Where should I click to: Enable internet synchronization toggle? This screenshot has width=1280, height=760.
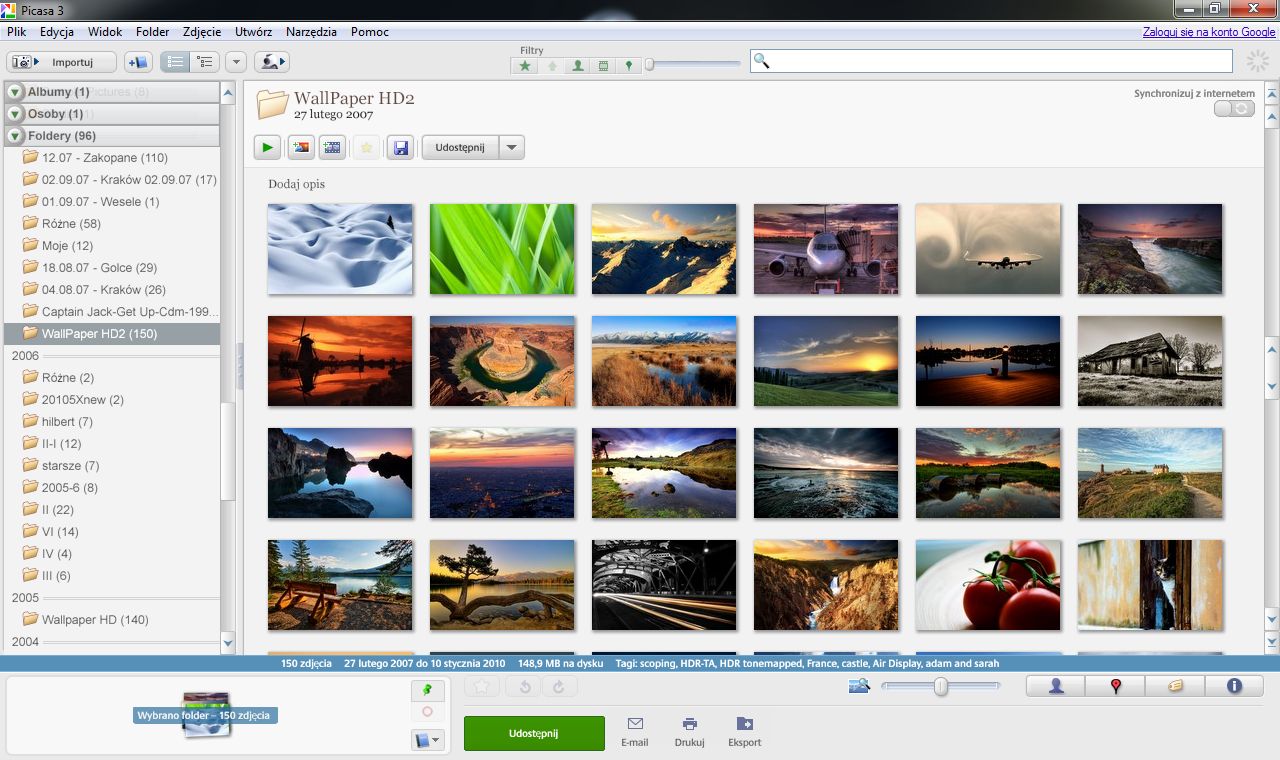tap(1234, 109)
